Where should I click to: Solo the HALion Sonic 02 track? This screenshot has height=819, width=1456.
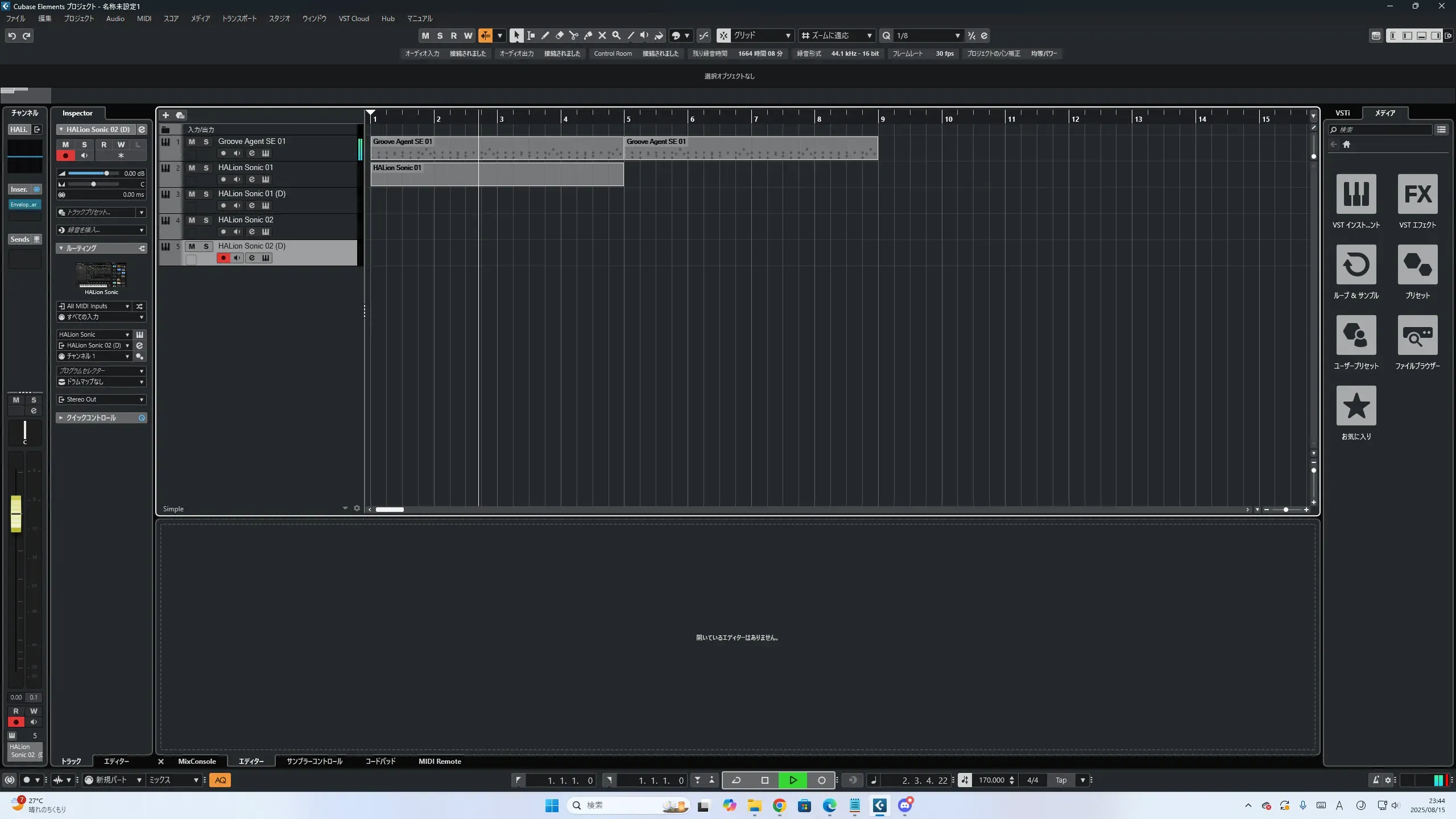coord(206,220)
